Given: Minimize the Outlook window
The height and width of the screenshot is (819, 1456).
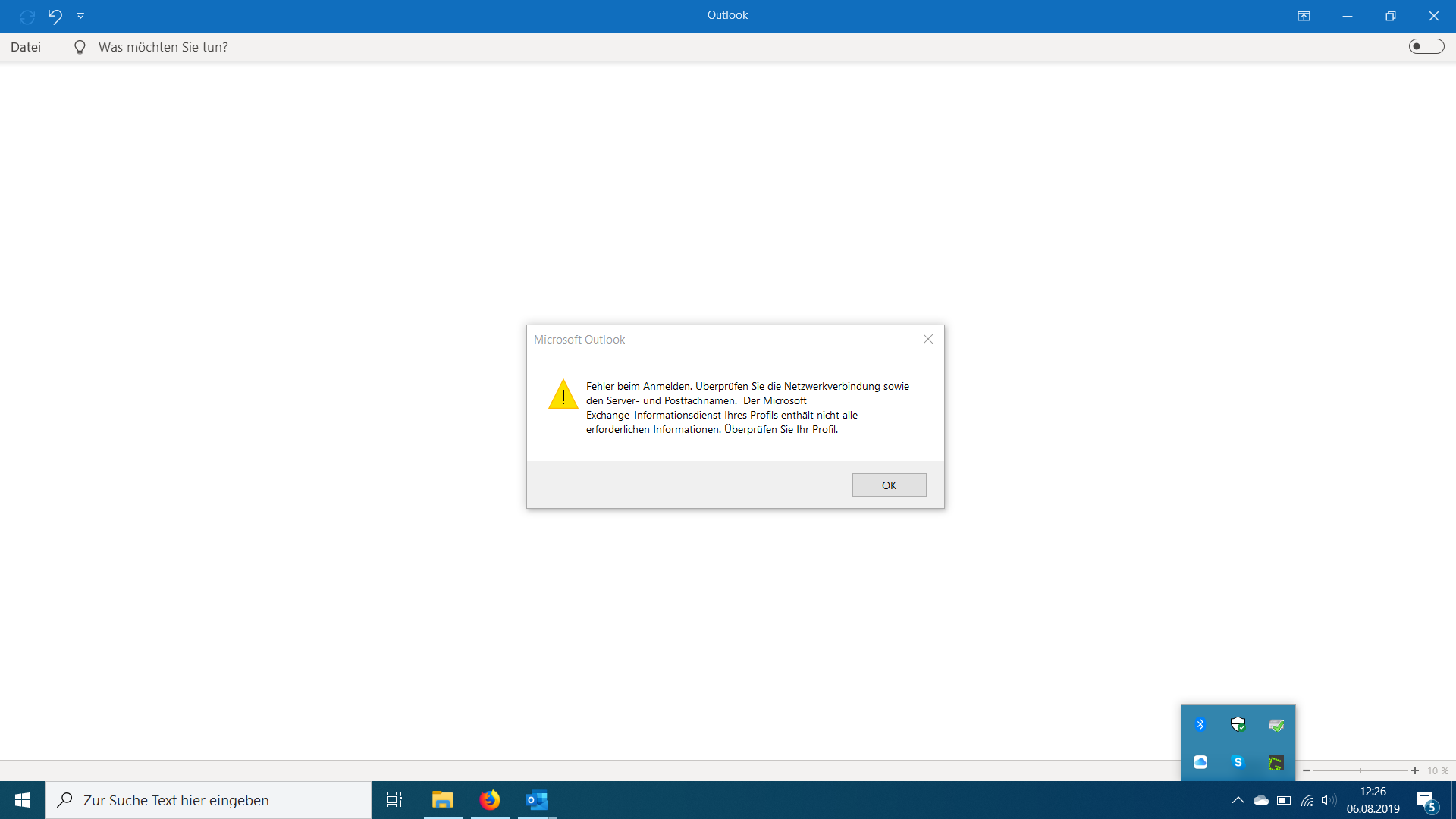Looking at the screenshot, I should pos(1348,16).
